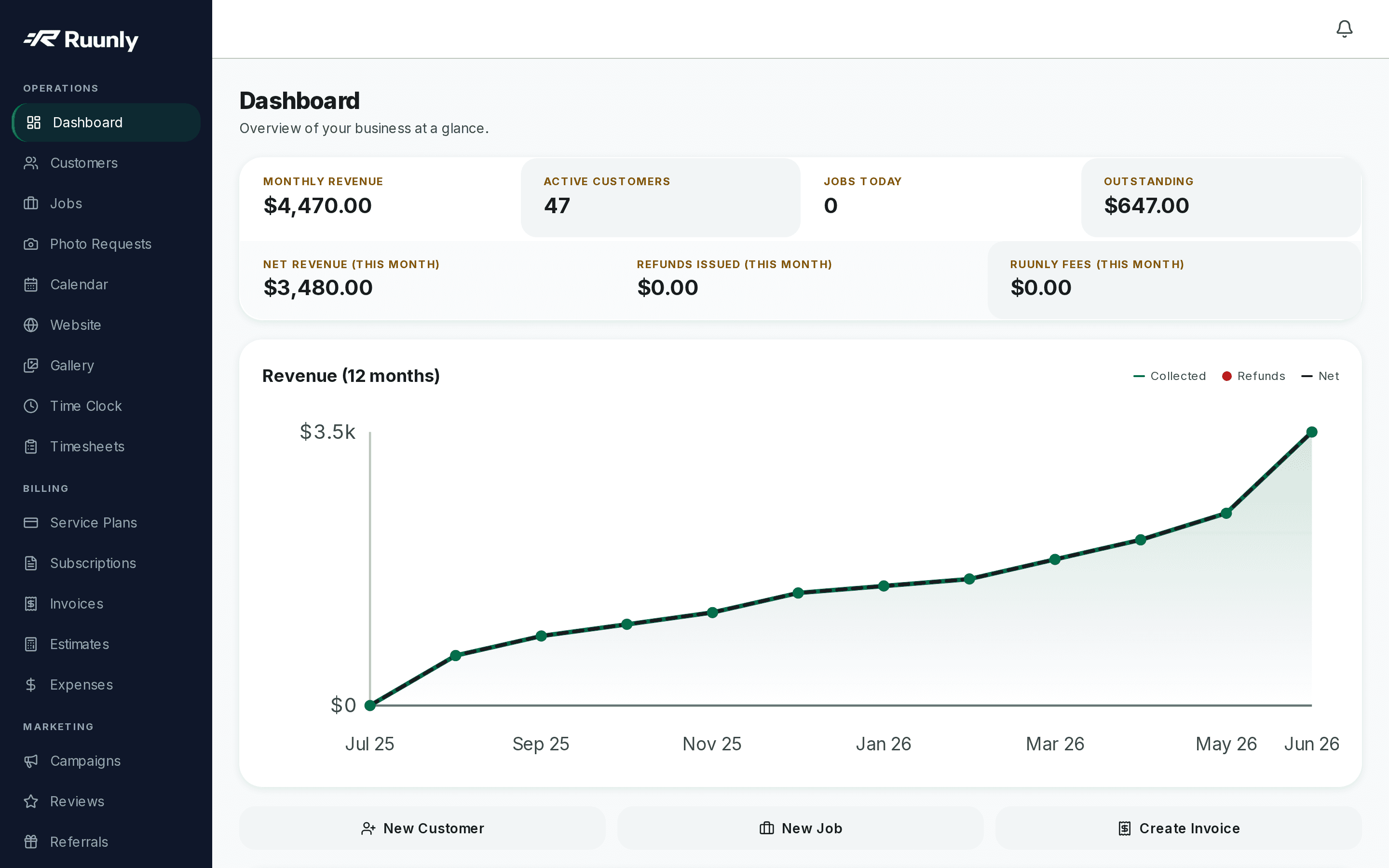1389x868 pixels.
Task: Click the Jul 25 data point on chart
Action: (370, 705)
